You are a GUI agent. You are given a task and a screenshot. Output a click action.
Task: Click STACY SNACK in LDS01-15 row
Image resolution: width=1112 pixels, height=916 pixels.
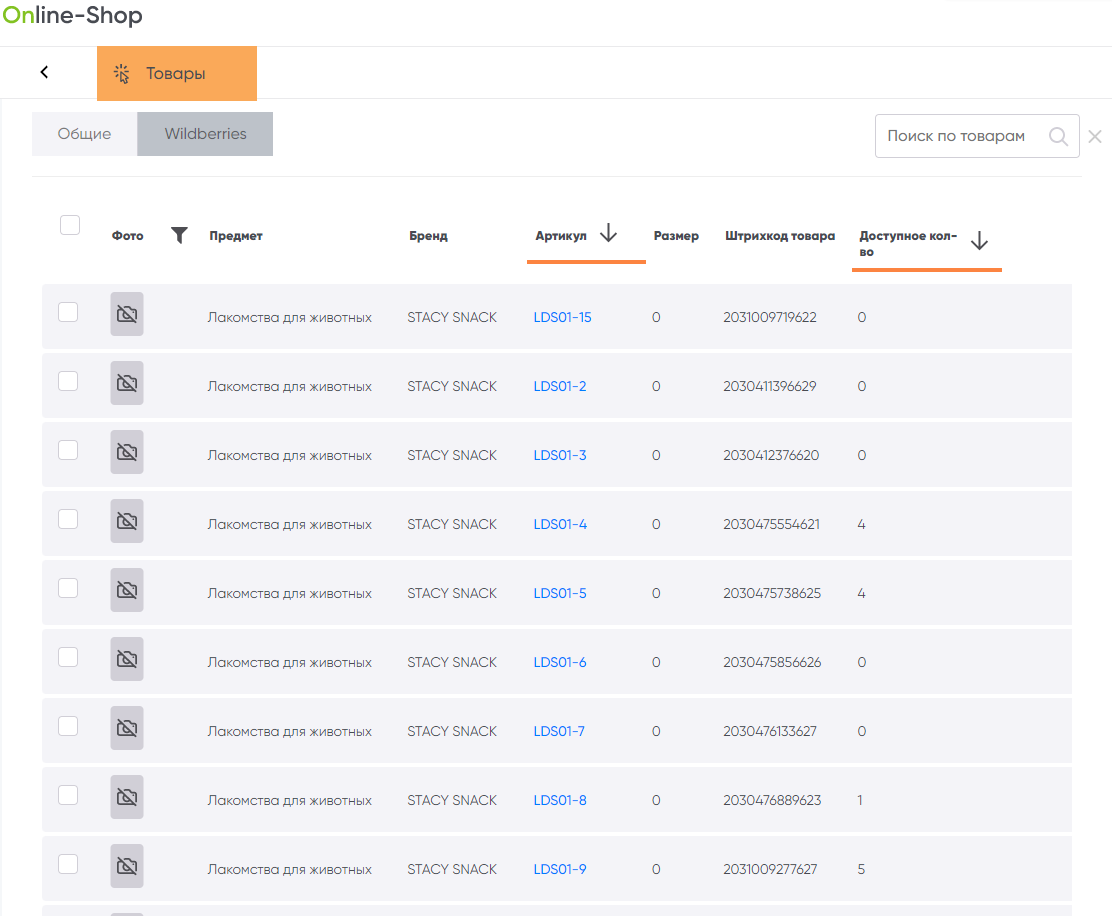(452, 317)
